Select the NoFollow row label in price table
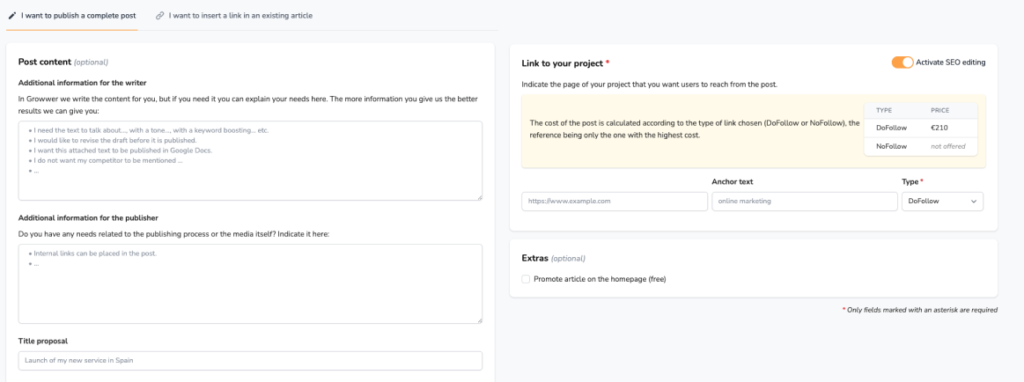This screenshot has height=382, width=1024. (891, 146)
